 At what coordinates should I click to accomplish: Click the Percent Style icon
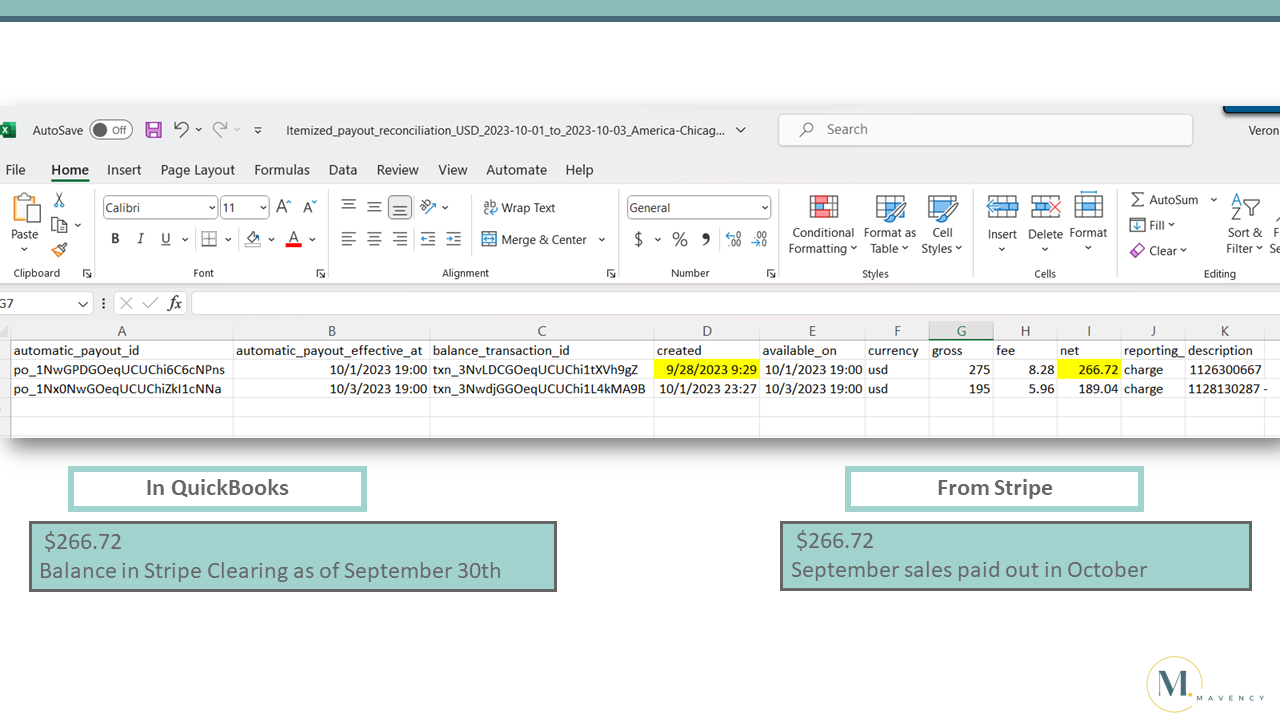[x=680, y=240]
